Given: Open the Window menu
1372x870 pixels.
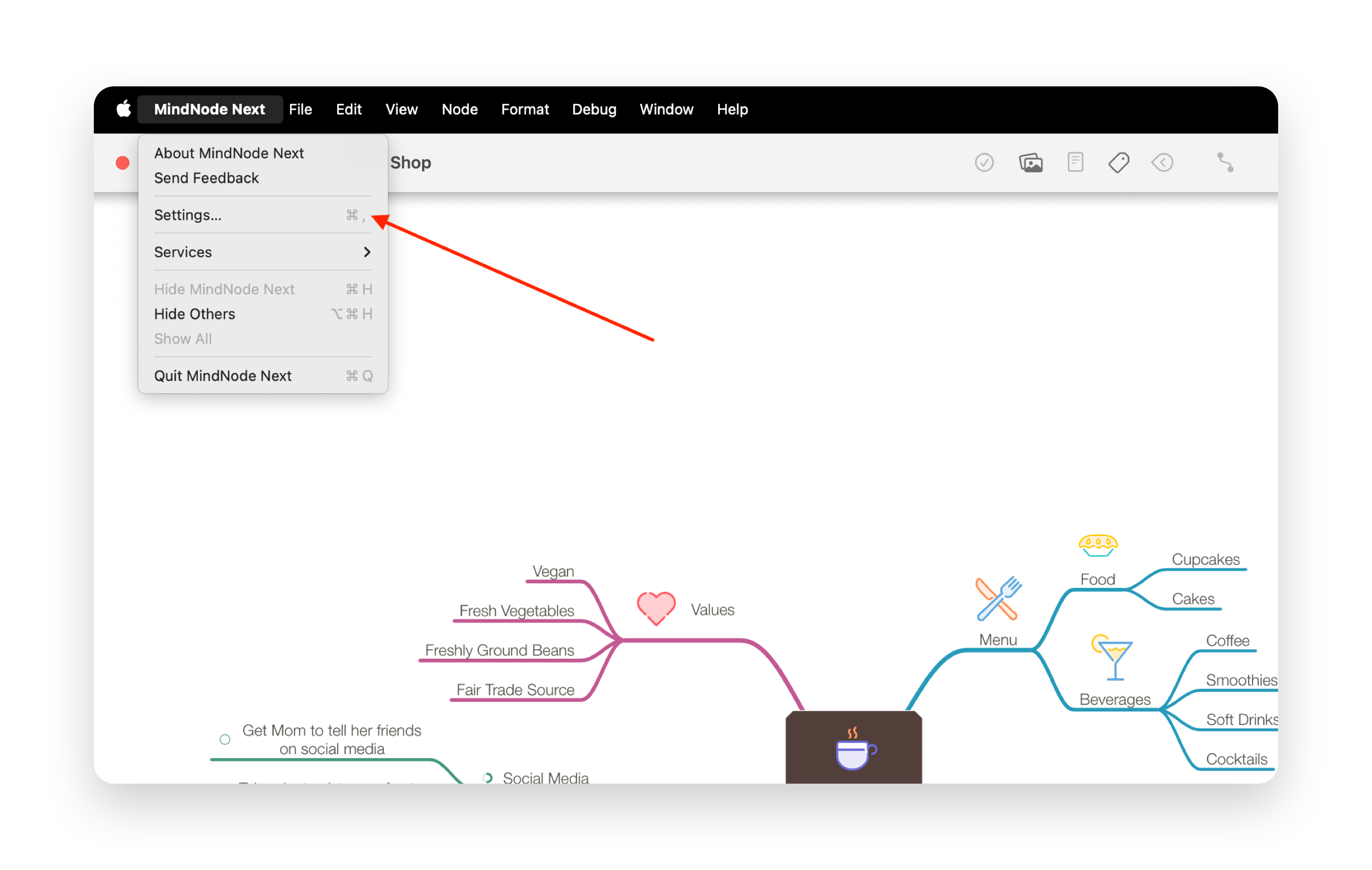Looking at the screenshot, I should click(666, 109).
